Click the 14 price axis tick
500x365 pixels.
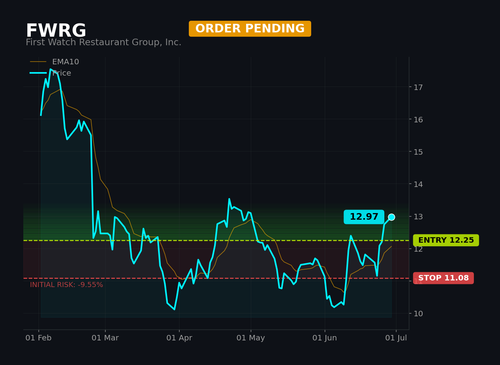pos(418,184)
